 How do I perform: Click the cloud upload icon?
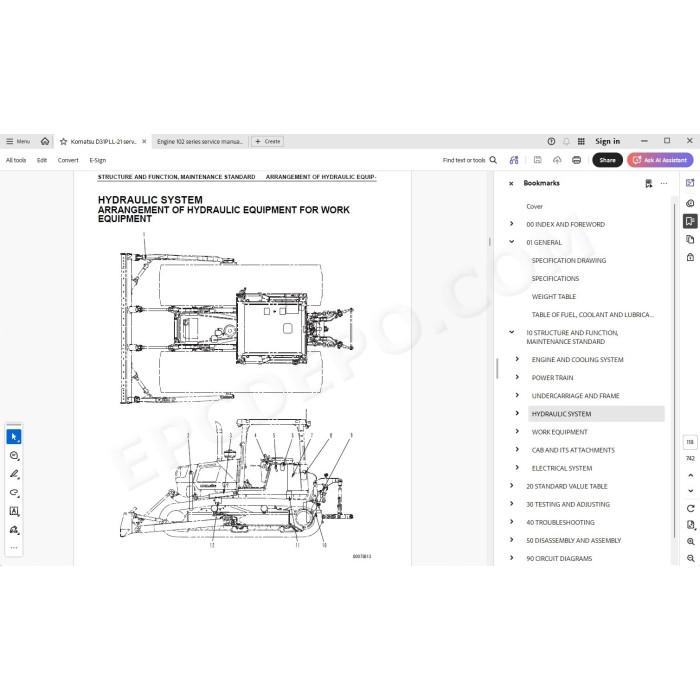[x=557, y=160]
